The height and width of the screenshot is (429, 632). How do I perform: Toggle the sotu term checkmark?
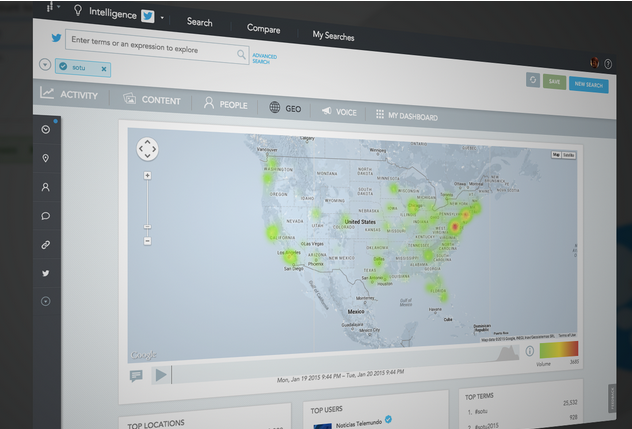[x=63, y=66]
